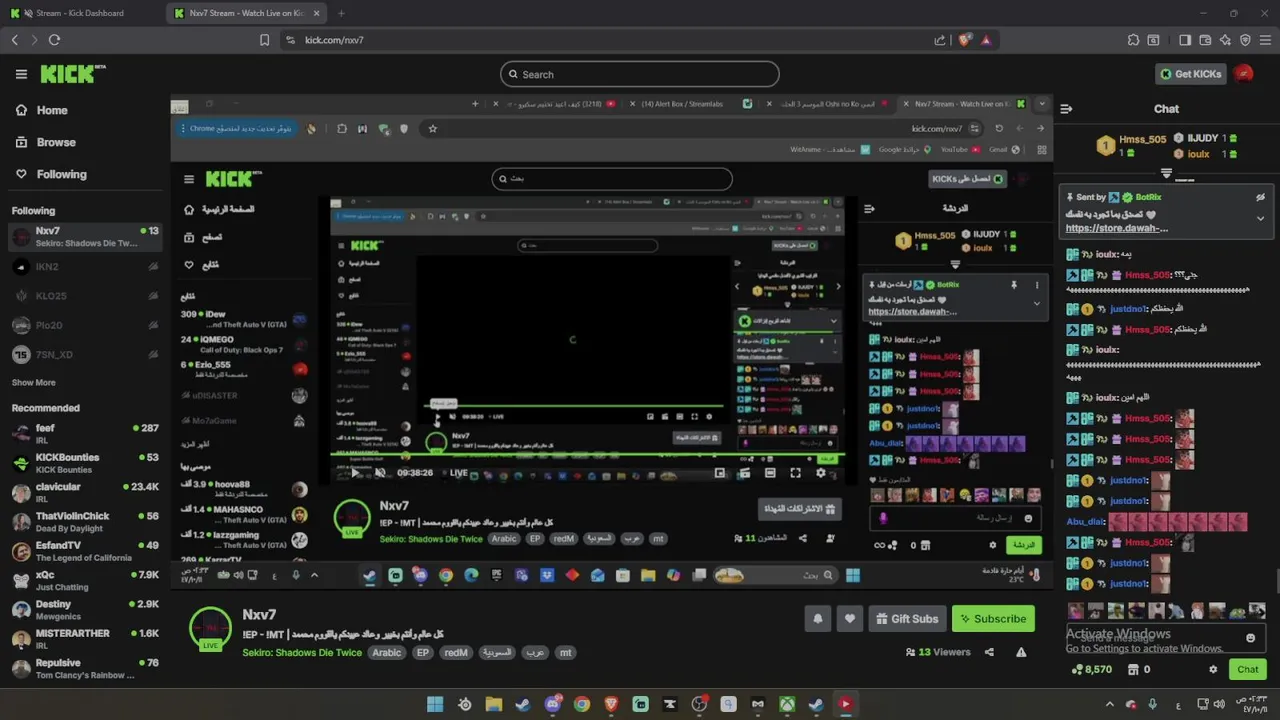The width and height of the screenshot is (1280, 720).
Task: Open Destiny recommended channel
Action: (84, 610)
